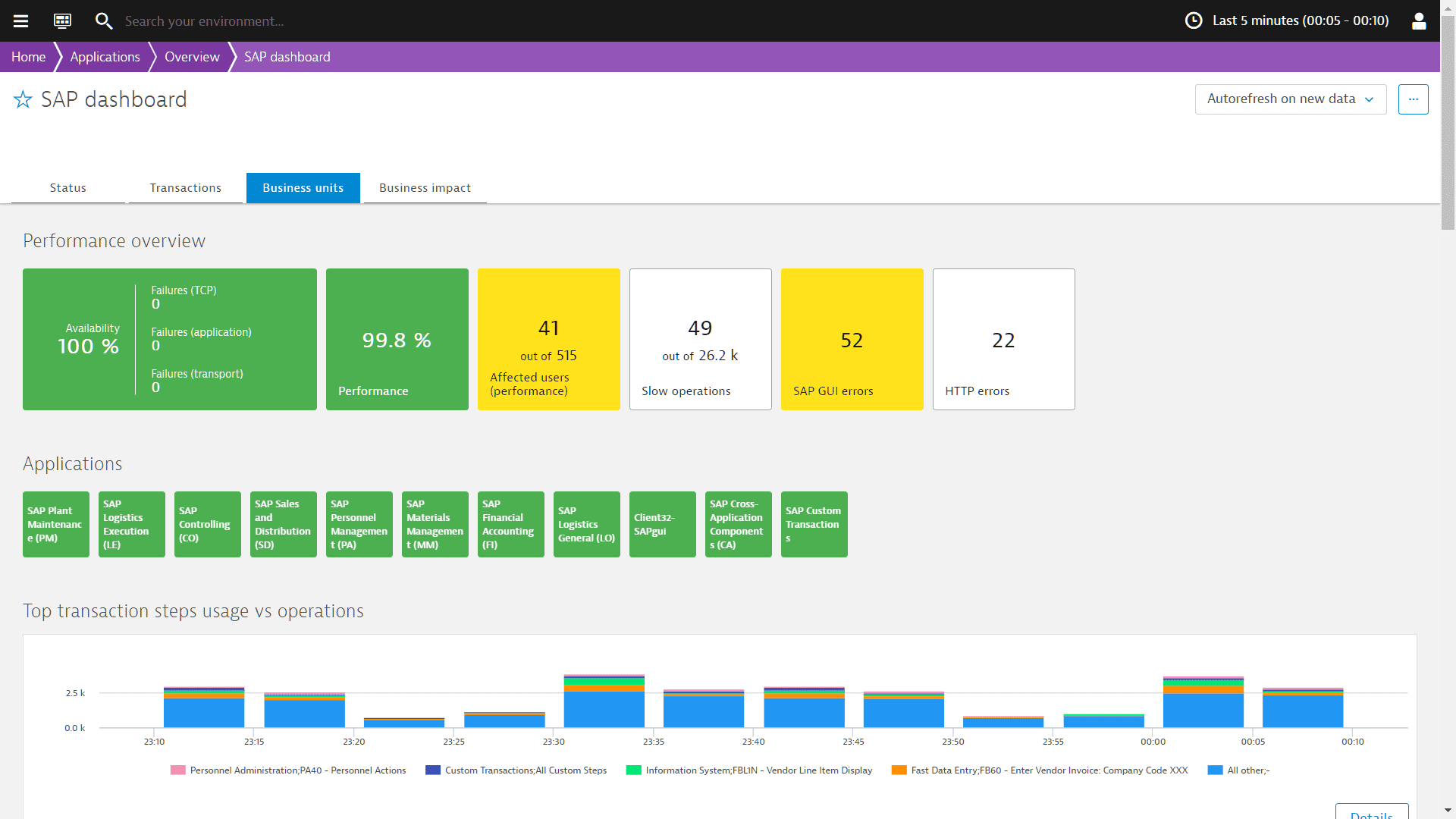Screen dimensions: 1456x819
Task: Open the user account icon
Action: [1419, 20]
